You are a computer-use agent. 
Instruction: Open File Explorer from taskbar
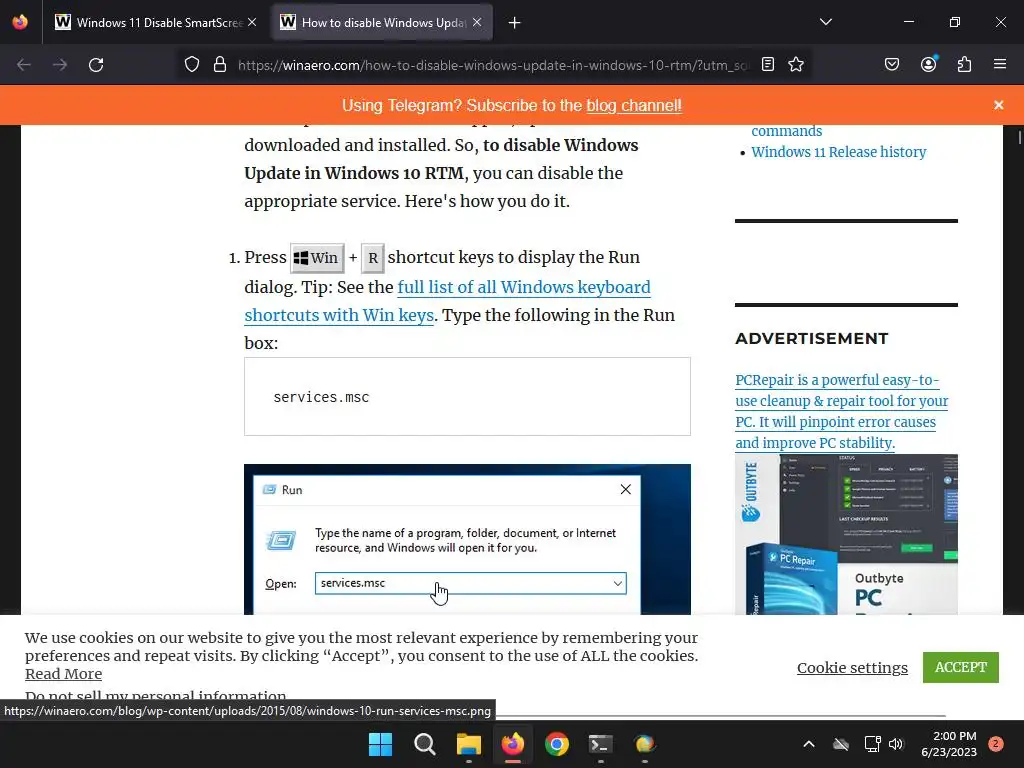468,744
